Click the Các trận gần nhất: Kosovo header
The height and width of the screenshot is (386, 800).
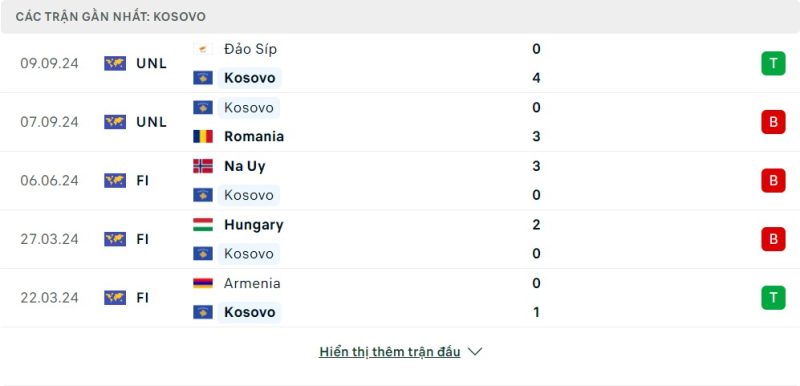(111, 17)
